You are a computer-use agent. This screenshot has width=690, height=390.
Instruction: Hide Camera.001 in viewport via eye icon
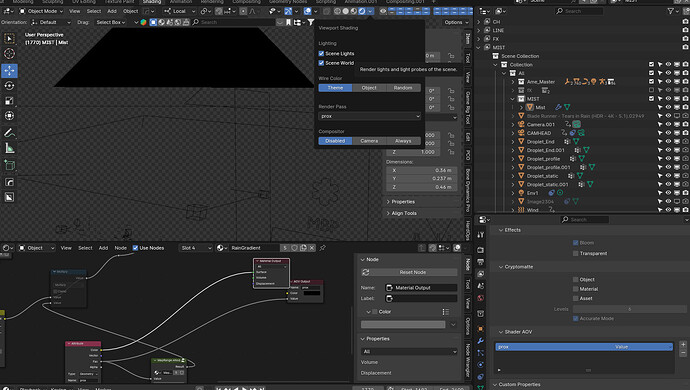coord(668,125)
